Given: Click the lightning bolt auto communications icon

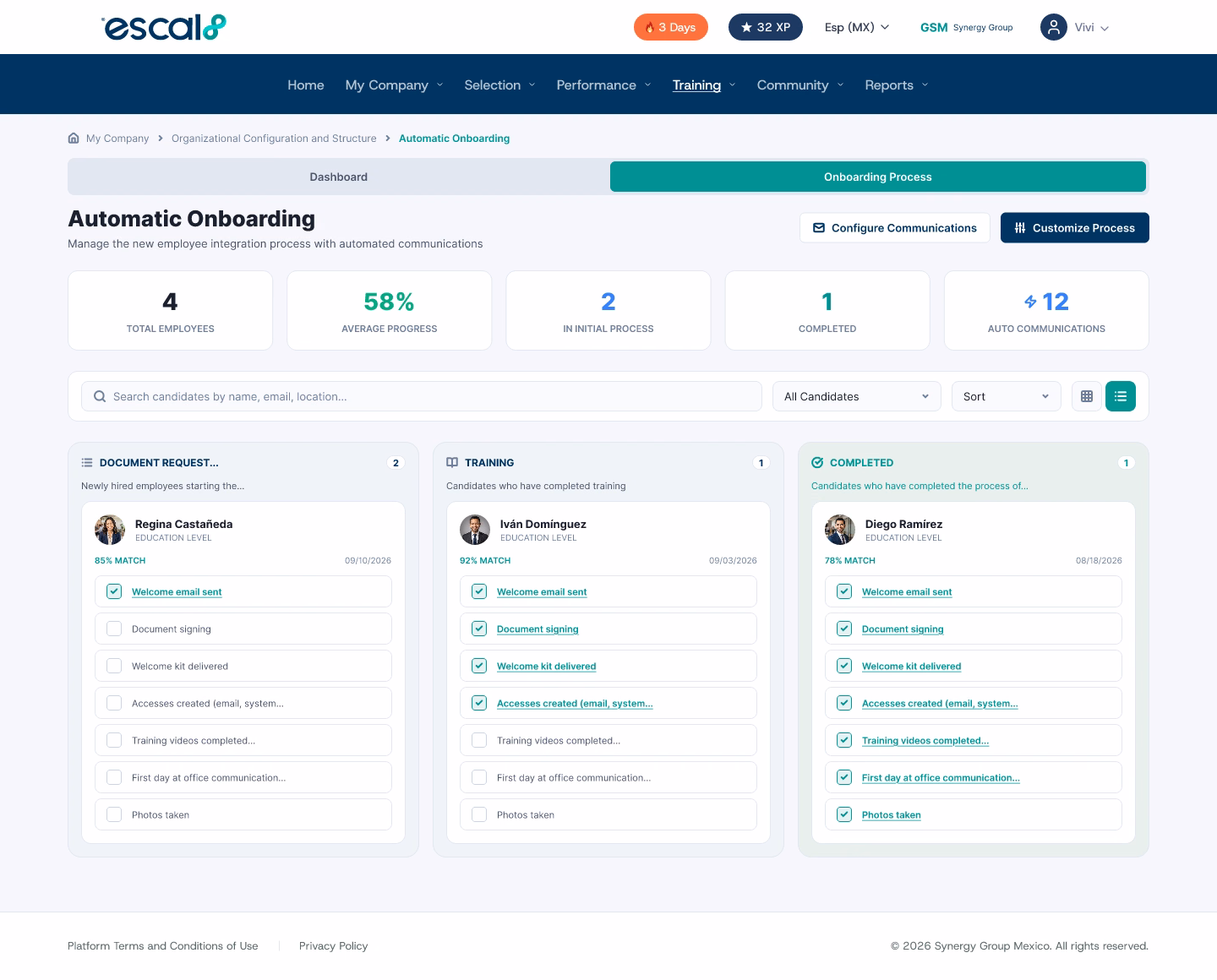Looking at the screenshot, I should [1030, 302].
